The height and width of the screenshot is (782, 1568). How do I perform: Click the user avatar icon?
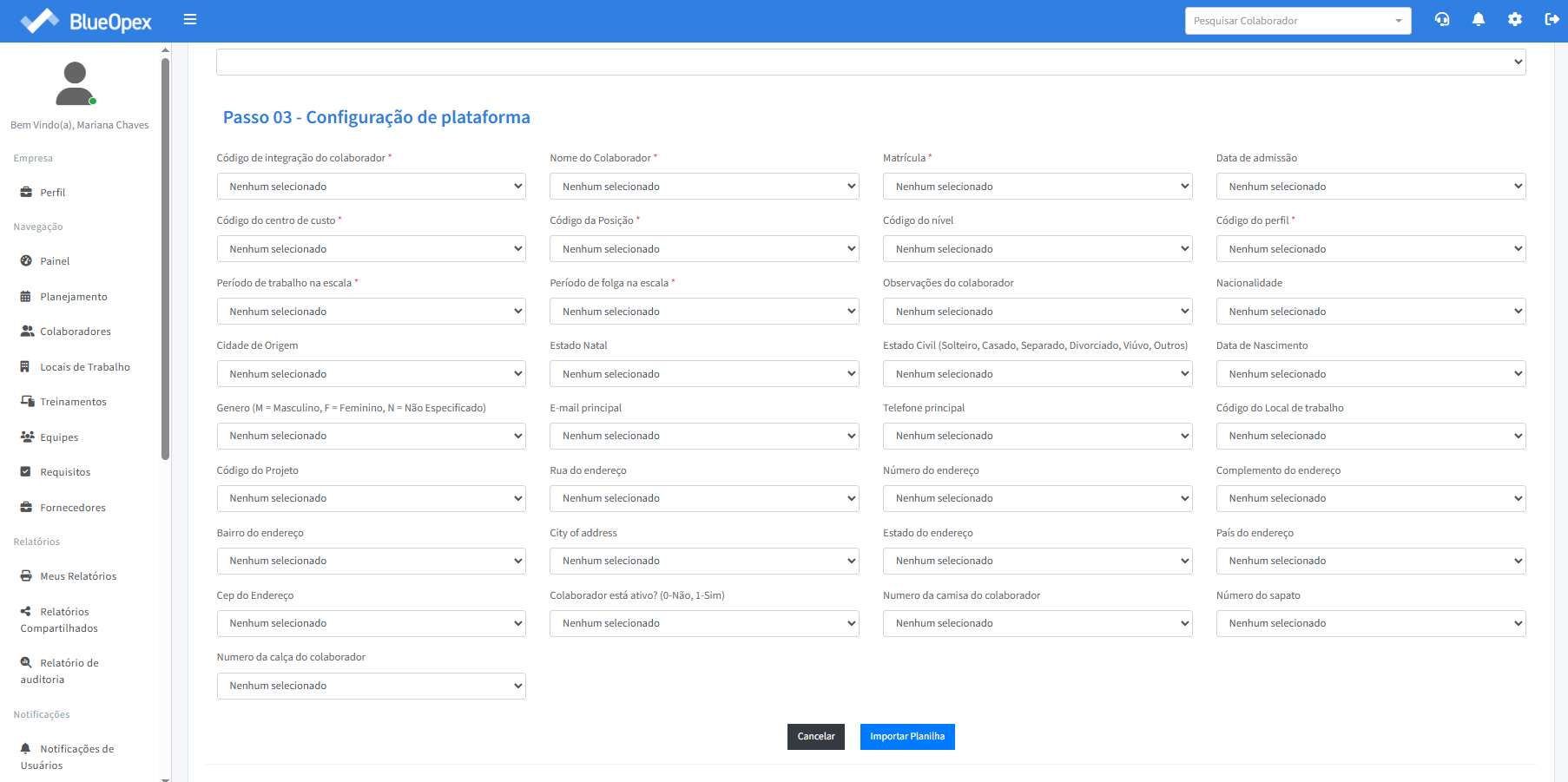[x=76, y=83]
